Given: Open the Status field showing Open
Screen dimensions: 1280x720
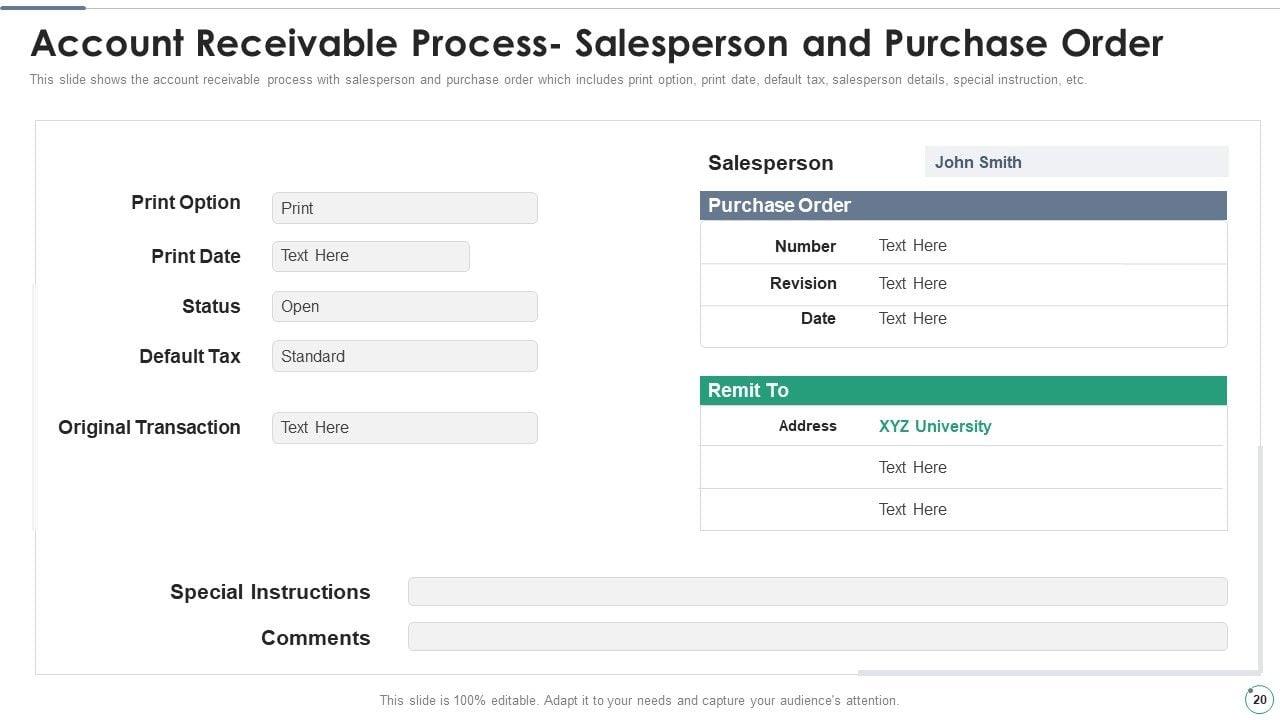Looking at the screenshot, I should coord(404,307).
